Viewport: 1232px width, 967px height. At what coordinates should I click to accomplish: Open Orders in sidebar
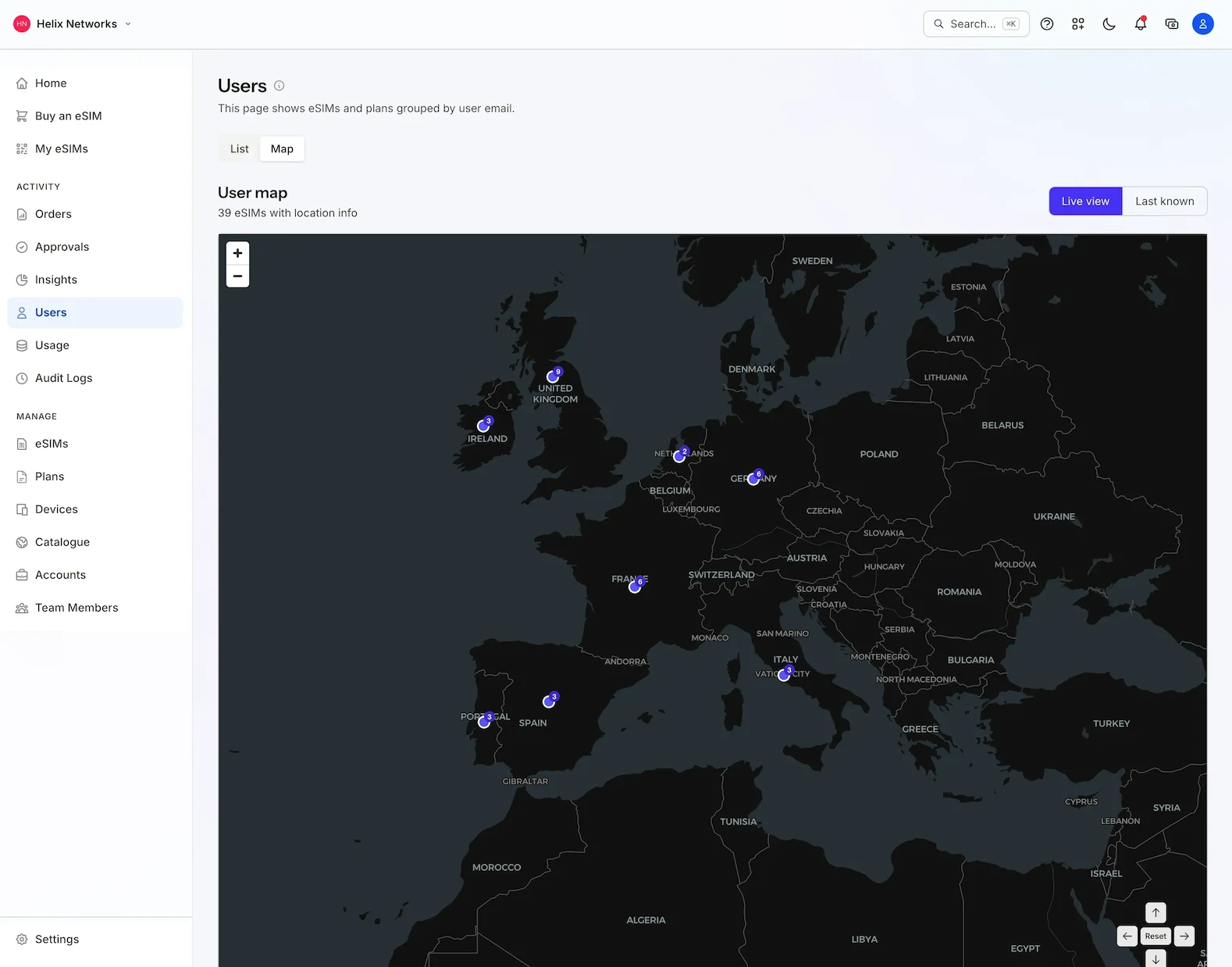pyautogui.click(x=94, y=214)
